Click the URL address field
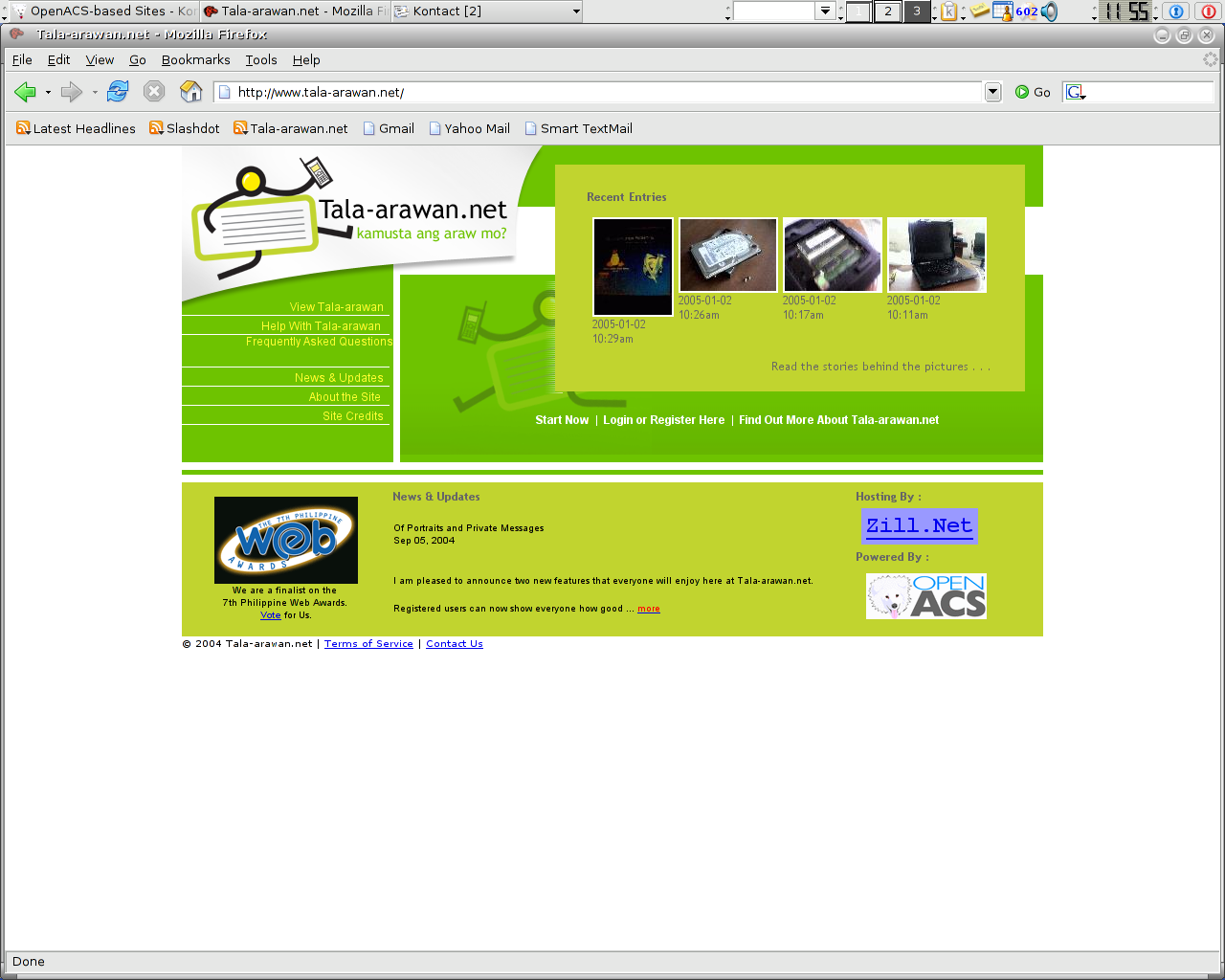Image resolution: width=1225 pixels, height=980 pixels. tap(603, 92)
